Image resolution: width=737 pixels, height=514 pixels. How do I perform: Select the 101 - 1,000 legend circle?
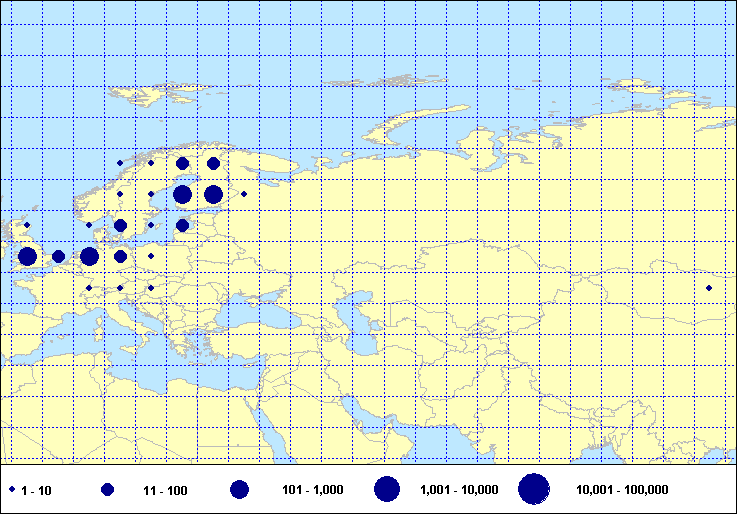point(239,490)
